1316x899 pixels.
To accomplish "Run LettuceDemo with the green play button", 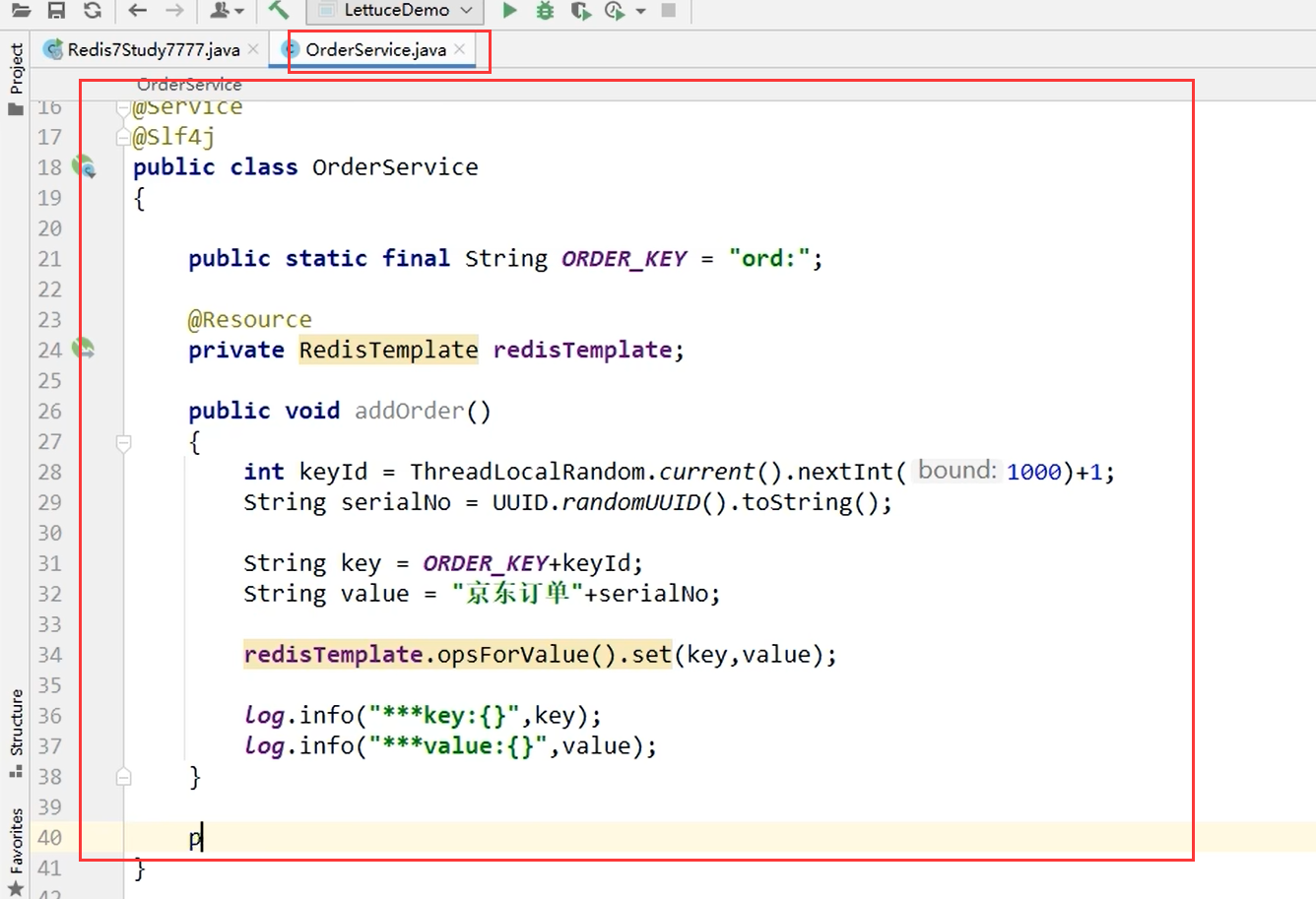I will click(x=509, y=11).
